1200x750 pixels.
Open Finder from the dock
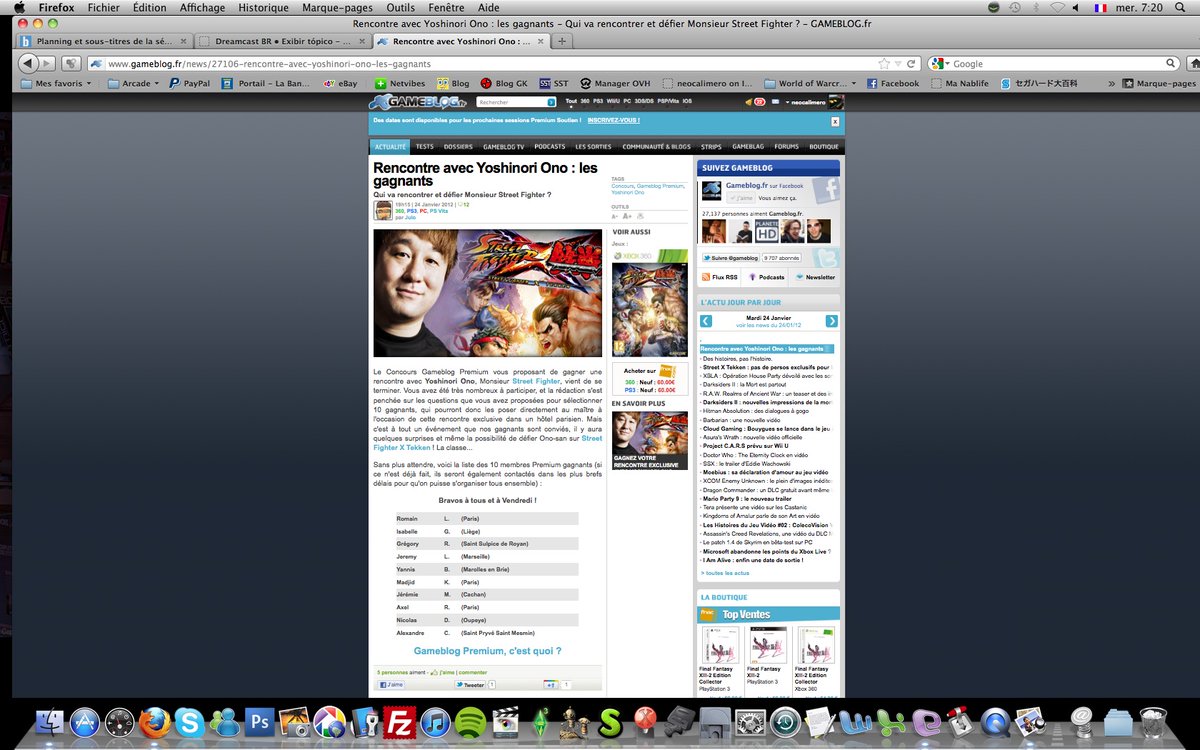tap(49, 722)
